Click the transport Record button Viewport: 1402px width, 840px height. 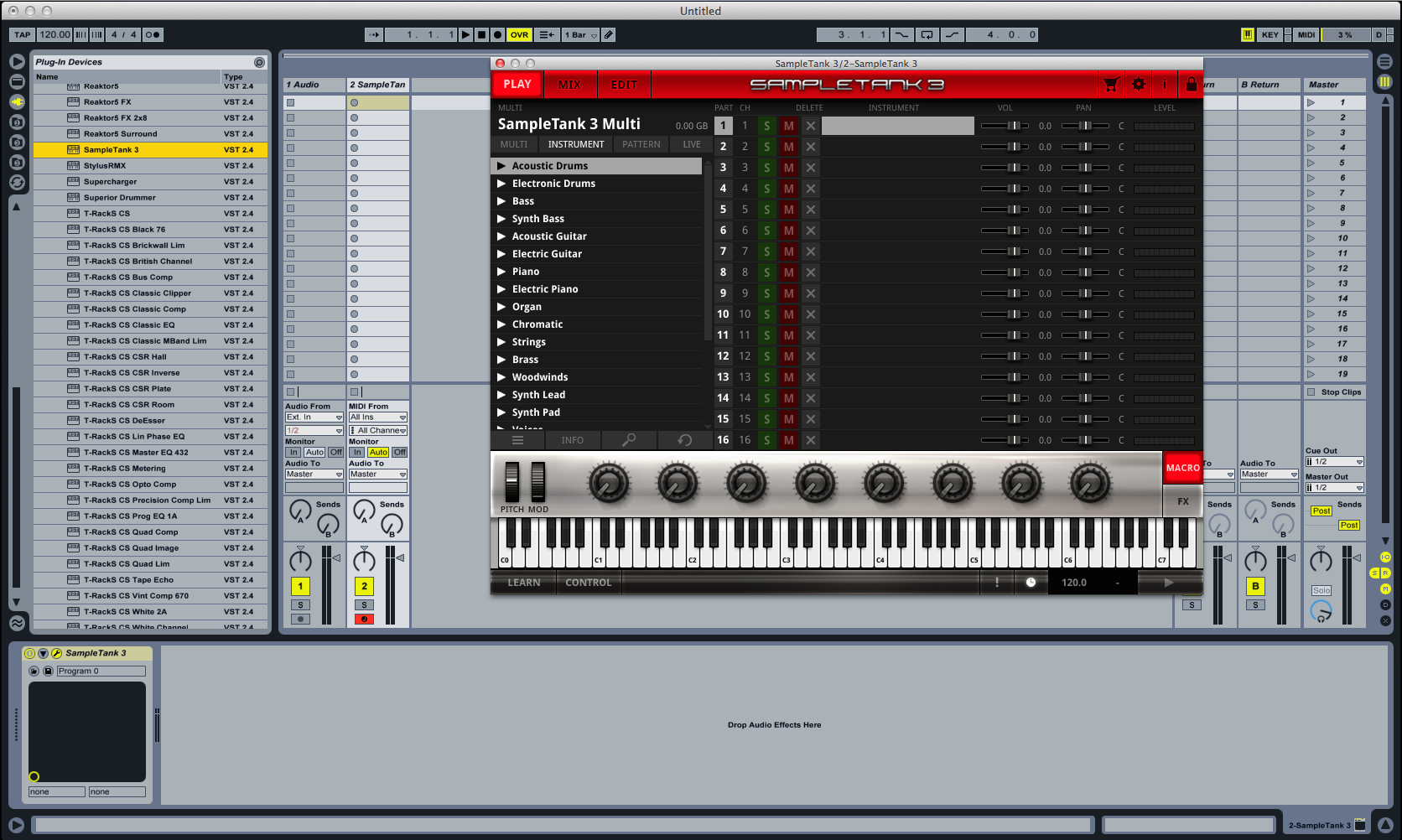coord(497,34)
